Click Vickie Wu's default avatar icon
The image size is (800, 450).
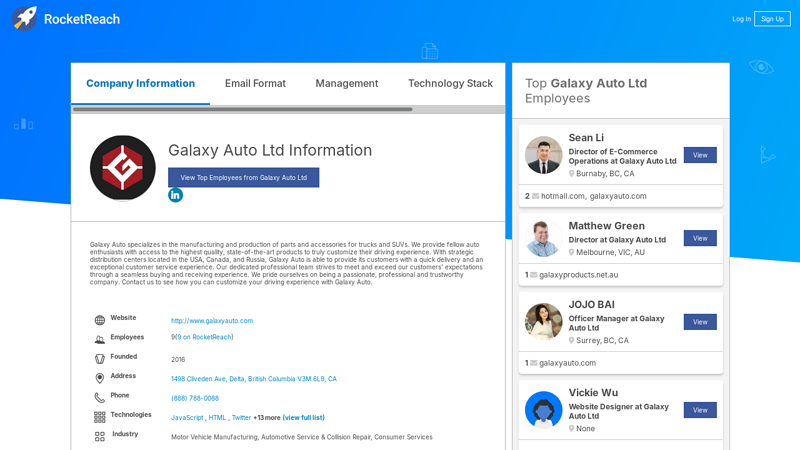(543, 410)
